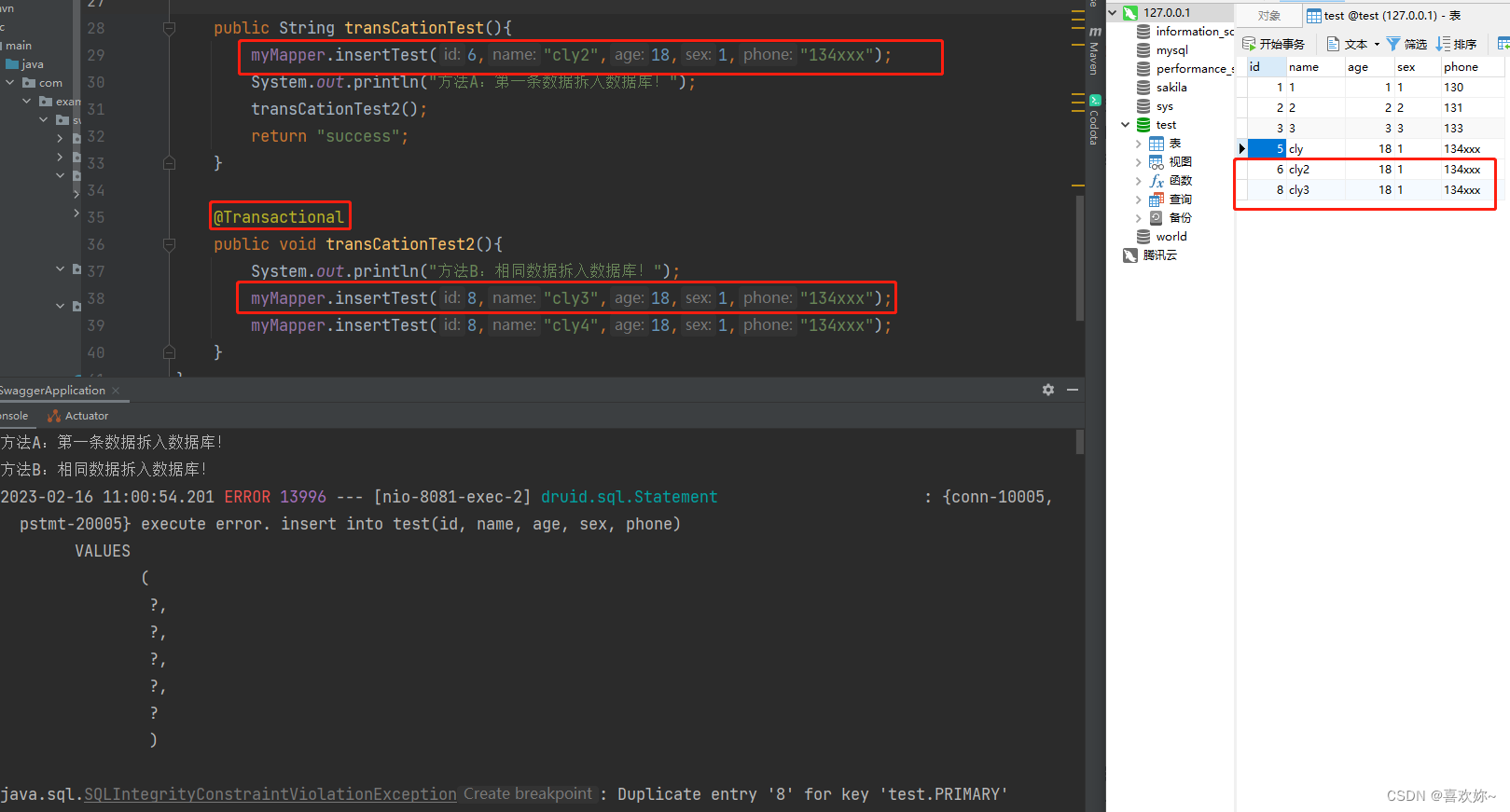1510x812 pixels.
Task: Collapse the test database tree node
Action: 1126,125
